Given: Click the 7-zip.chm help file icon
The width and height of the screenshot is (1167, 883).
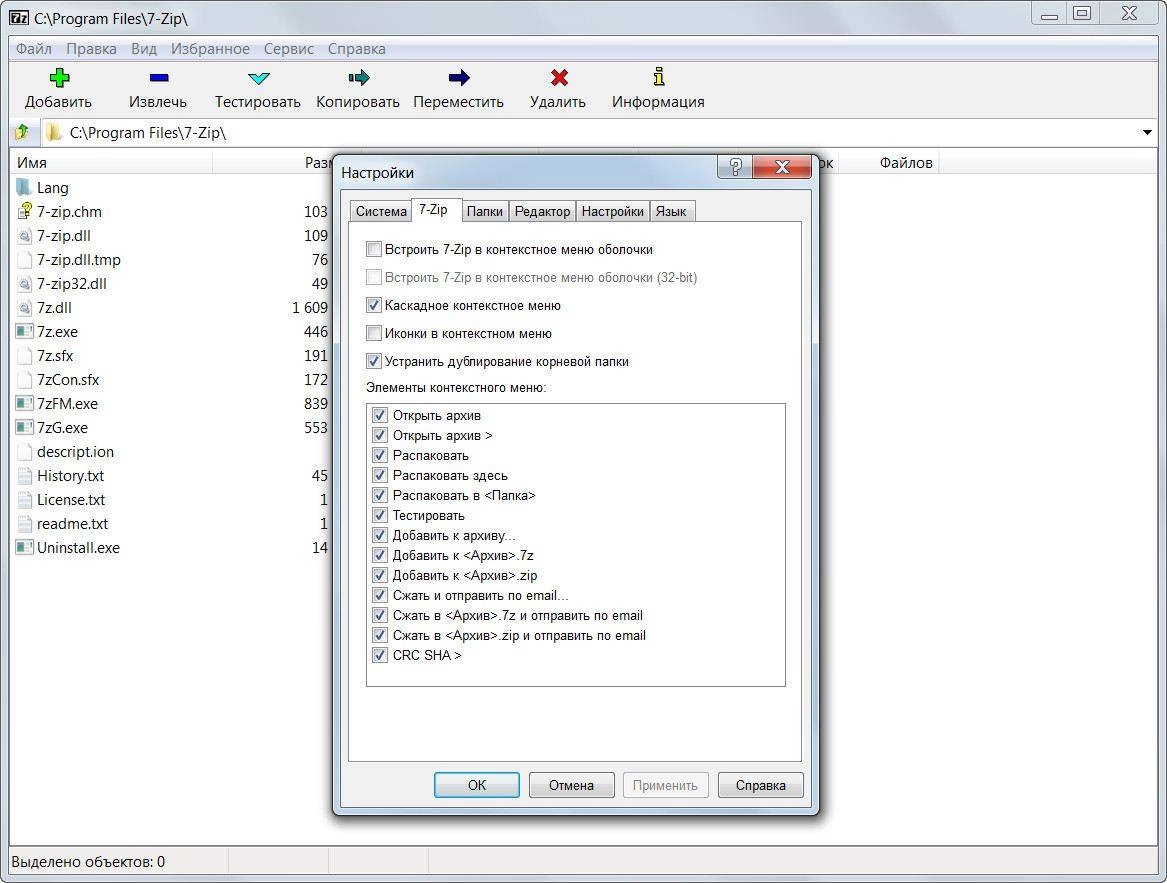Looking at the screenshot, I should 24,211.
